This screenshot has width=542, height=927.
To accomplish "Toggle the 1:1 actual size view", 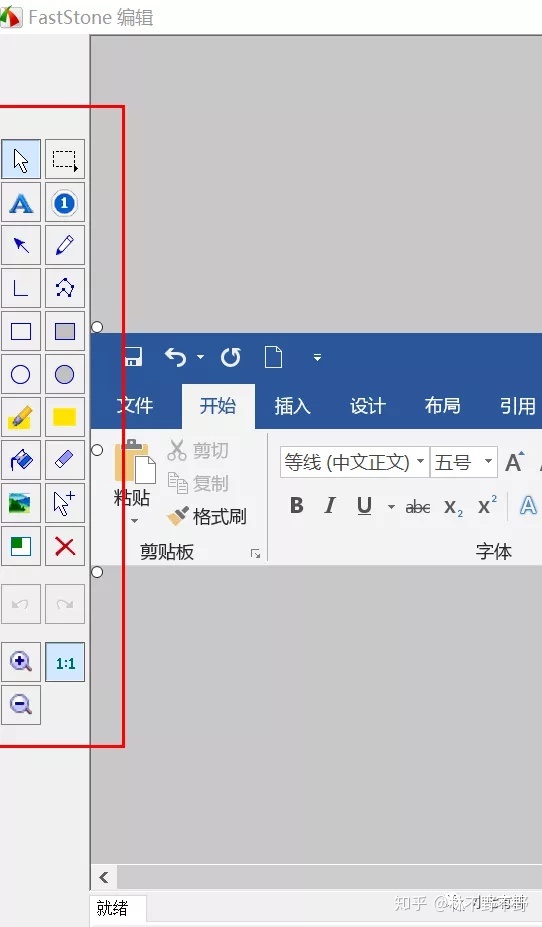I will pos(64,662).
